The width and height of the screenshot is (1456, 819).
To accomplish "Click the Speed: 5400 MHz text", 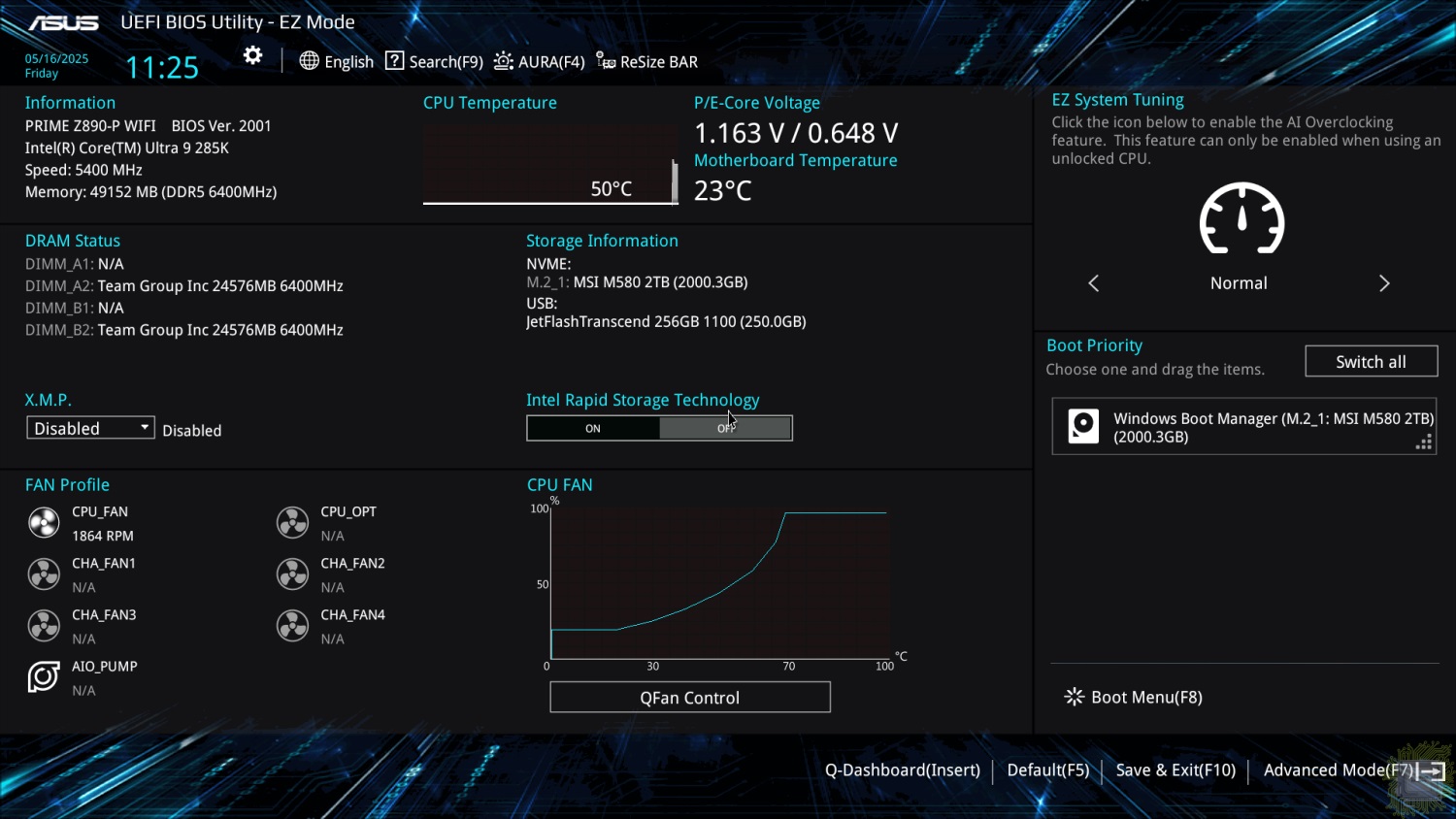I will point(83,170).
